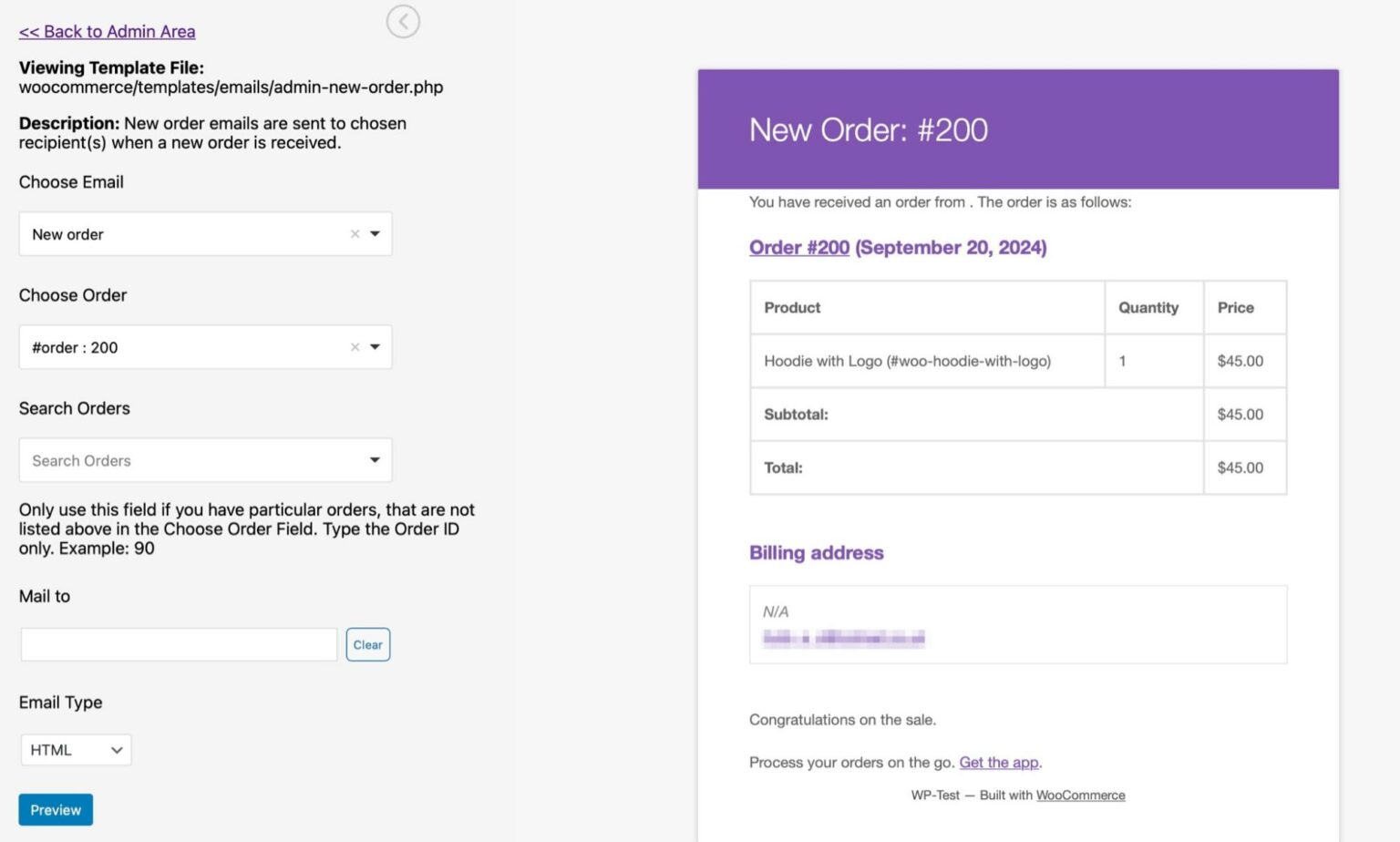1400x842 pixels.
Task: Open the Choose Order dropdown arrow icon
Action: pyautogui.click(x=374, y=347)
